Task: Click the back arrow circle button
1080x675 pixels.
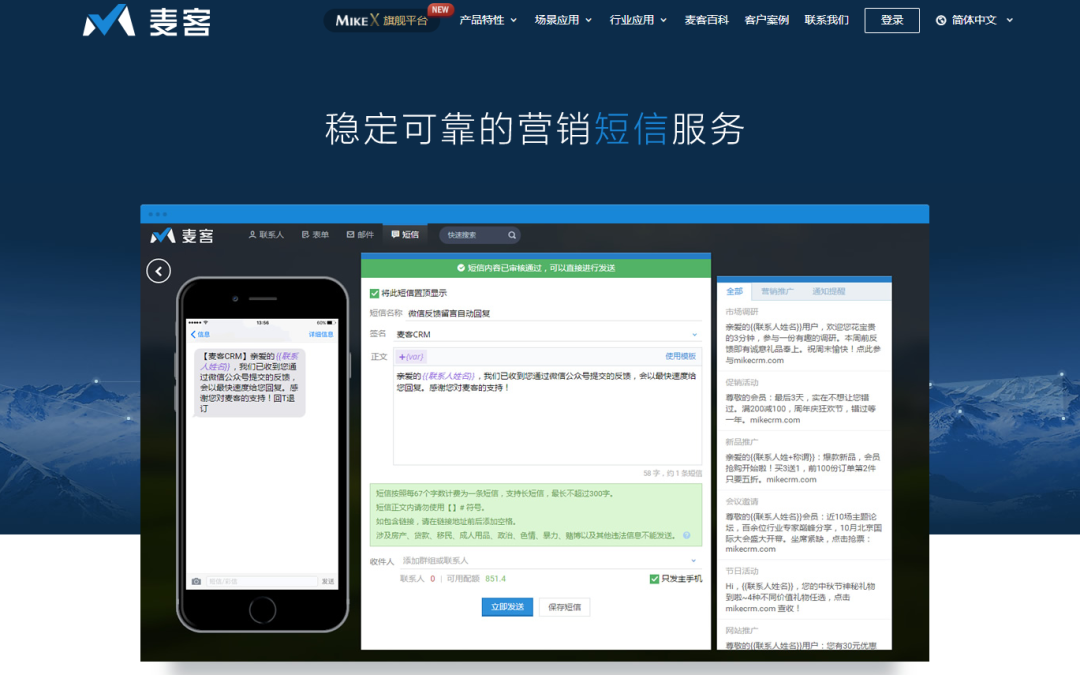Action: (158, 271)
